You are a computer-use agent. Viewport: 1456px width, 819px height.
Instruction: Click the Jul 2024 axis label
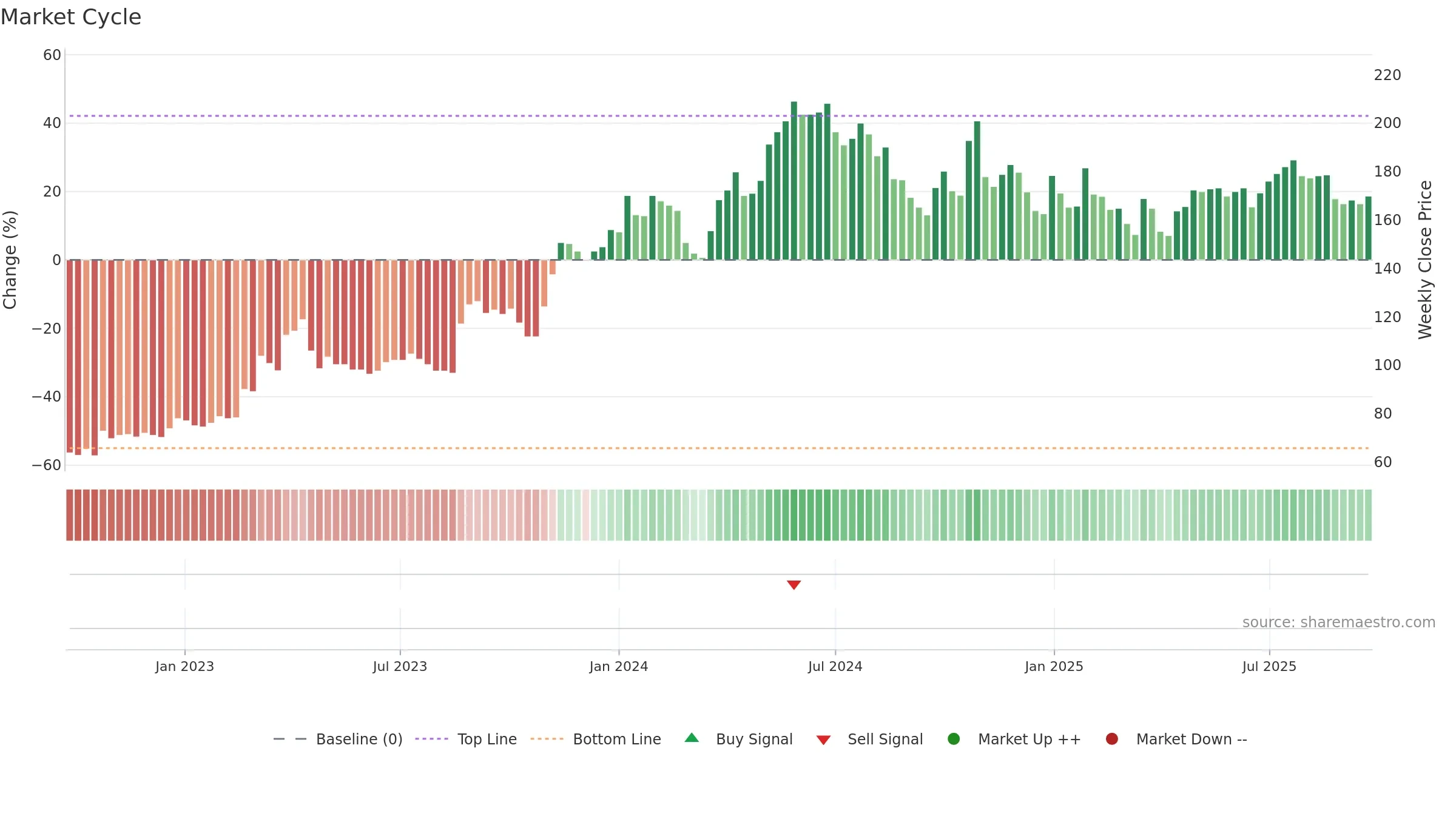coord(835,667)
